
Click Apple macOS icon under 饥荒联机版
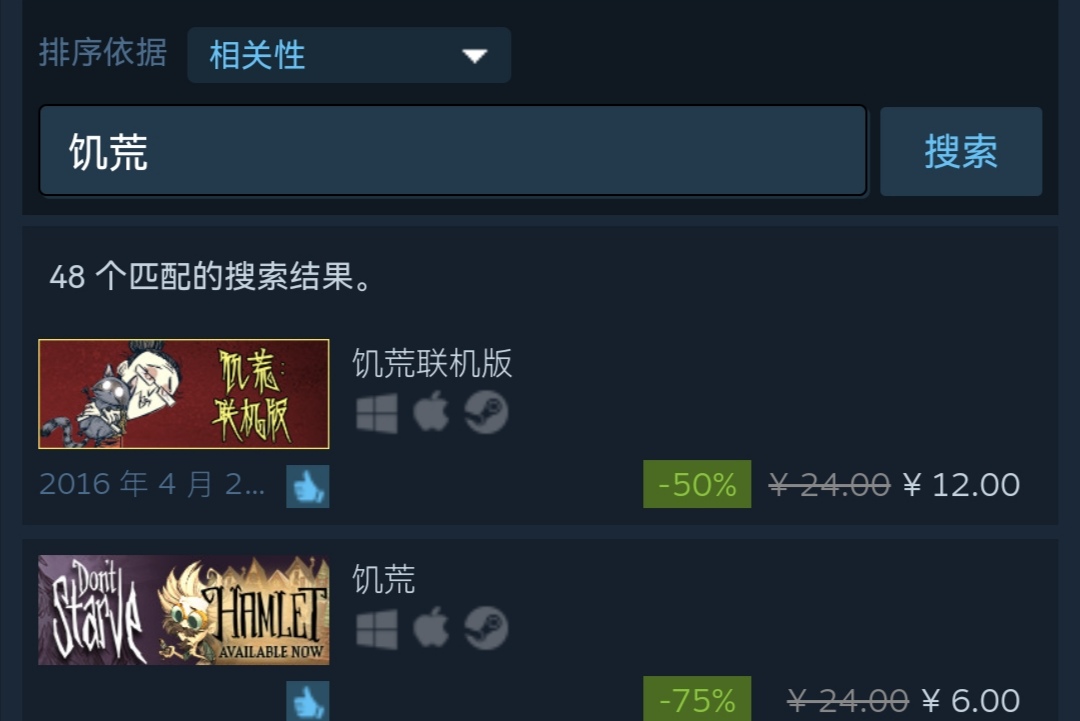click(x=431, y=412)
